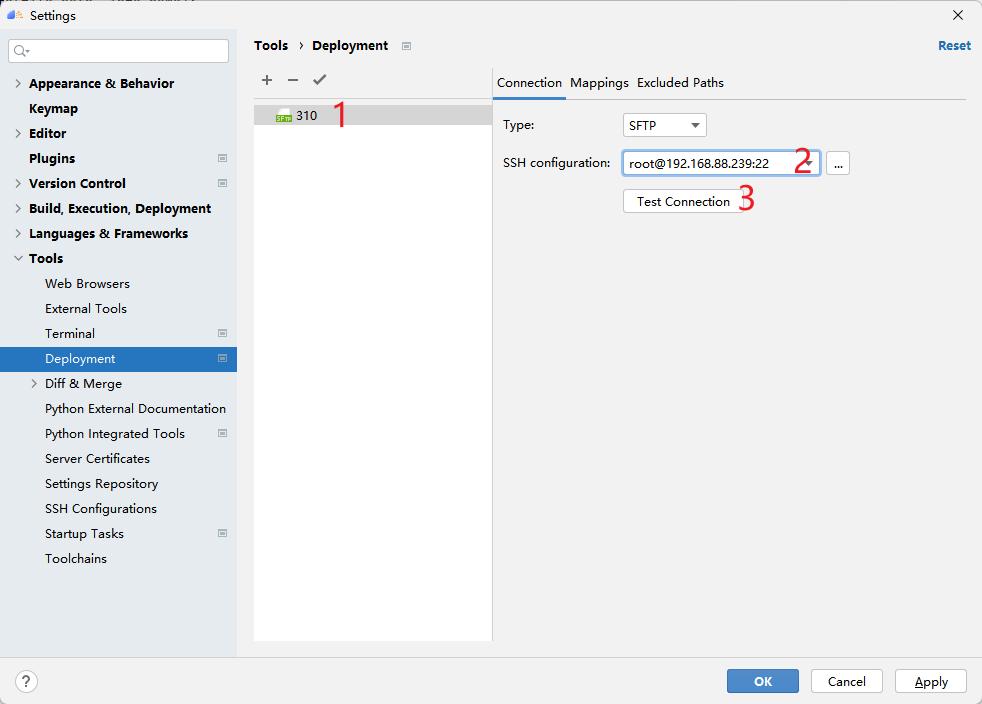The height and width of the screenshot is (704, 982).
Task: Switch to the Mappings tab
Action: click(599, 83)
